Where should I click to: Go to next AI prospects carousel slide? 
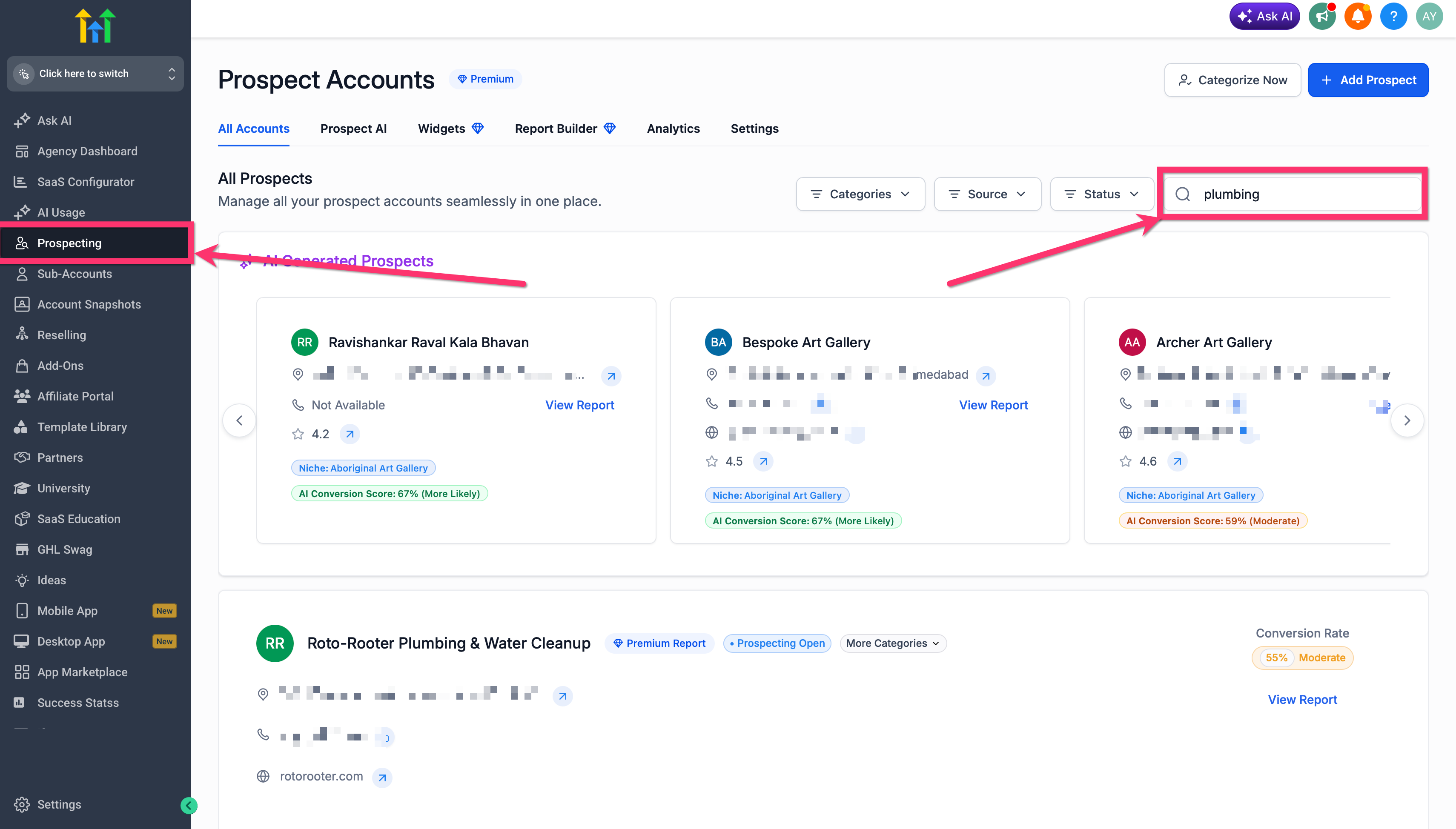(x=1407, y=420)
